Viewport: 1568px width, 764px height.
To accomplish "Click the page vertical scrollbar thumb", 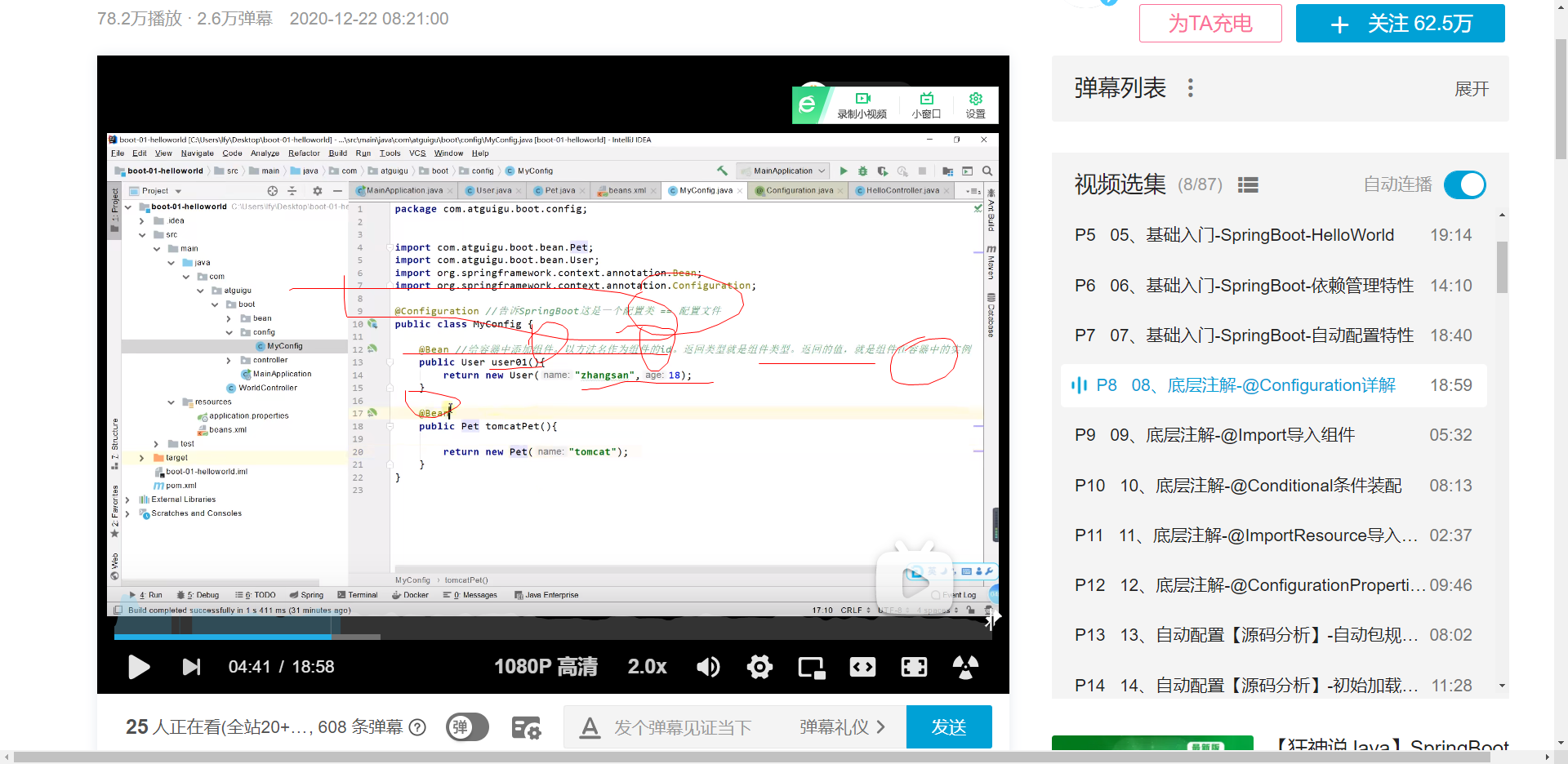I will coord(1561,100).
